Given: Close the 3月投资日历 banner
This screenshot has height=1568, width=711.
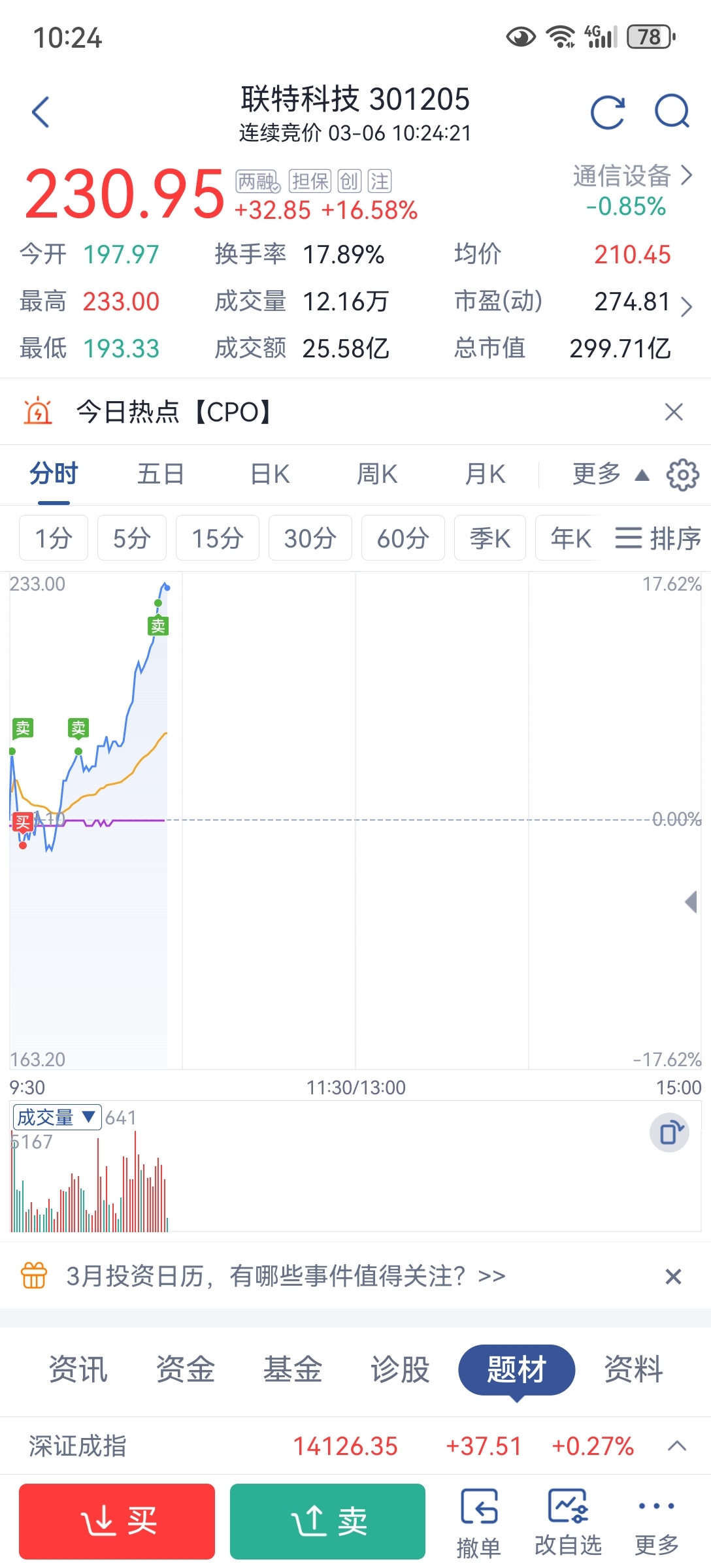Looking at the screenshot, I should pos(673,1276).
